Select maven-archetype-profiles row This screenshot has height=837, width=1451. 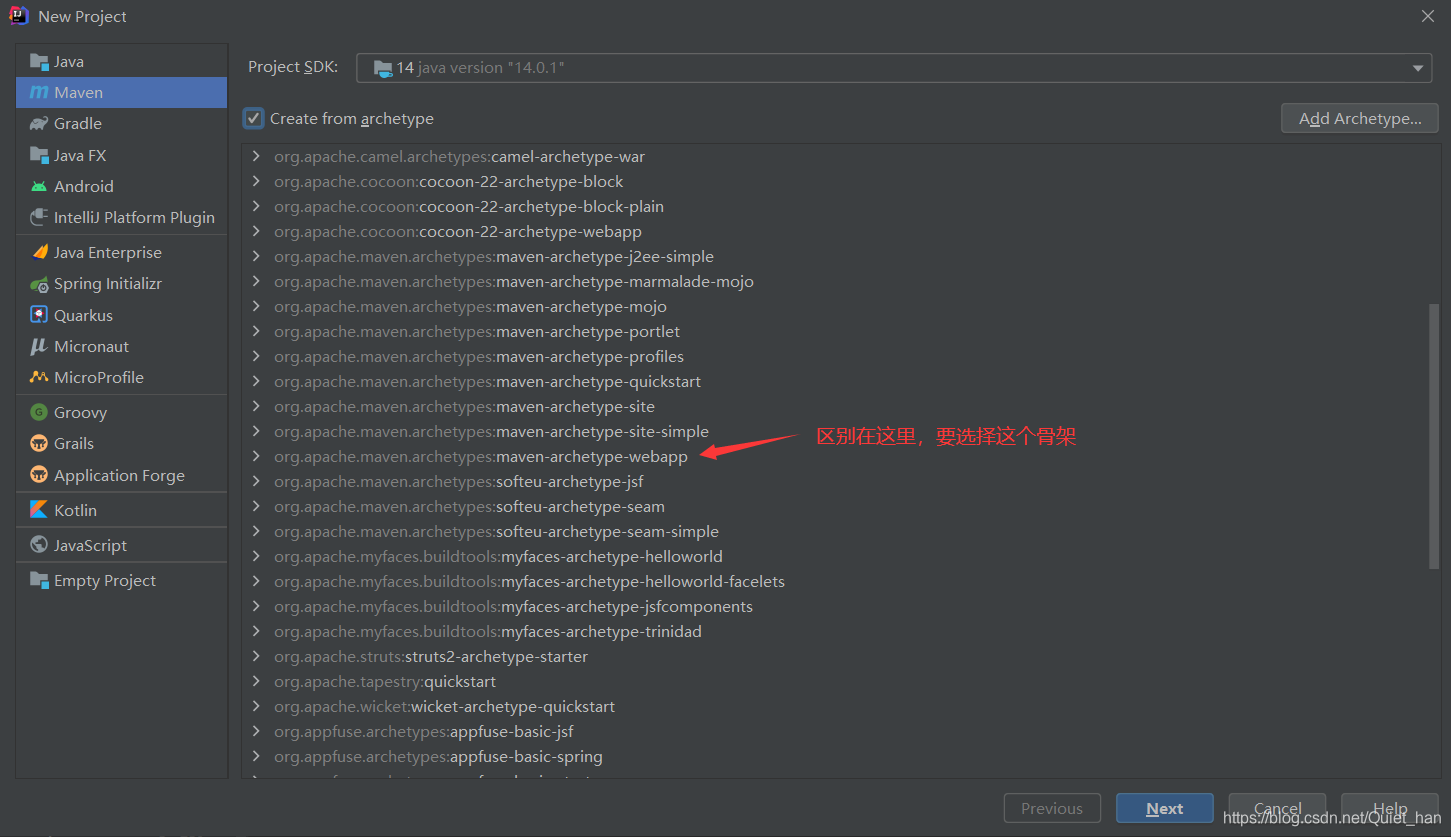tap(840, 356)
